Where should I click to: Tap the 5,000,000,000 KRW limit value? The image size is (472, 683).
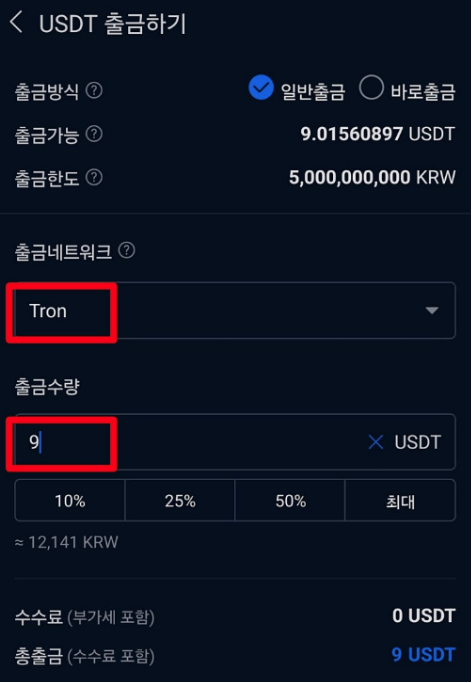(372, 177)
